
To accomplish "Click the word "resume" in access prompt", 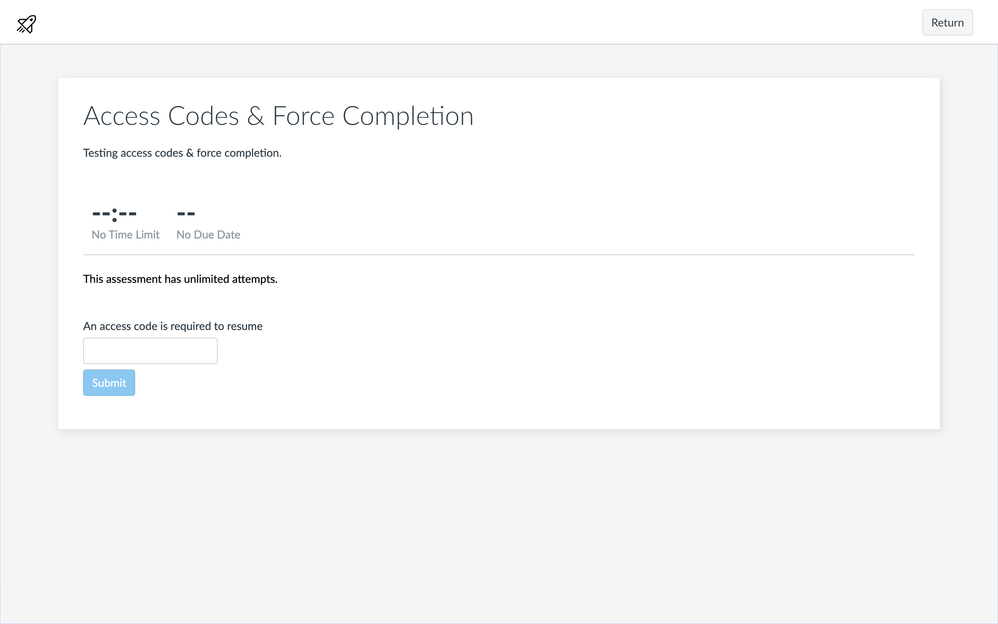I will point(244,326).
